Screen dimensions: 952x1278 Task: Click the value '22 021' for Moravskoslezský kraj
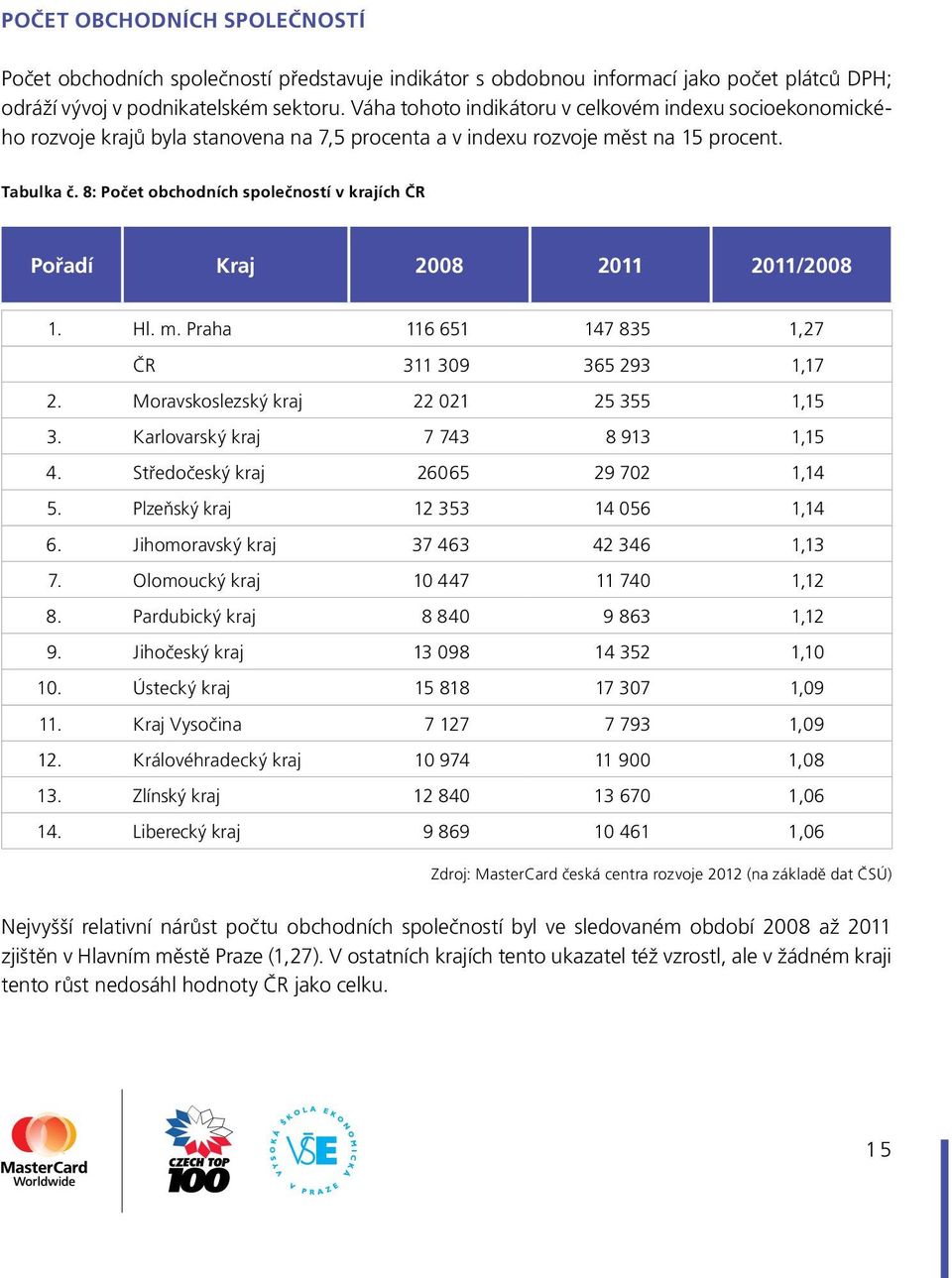(x=441, y=402)
